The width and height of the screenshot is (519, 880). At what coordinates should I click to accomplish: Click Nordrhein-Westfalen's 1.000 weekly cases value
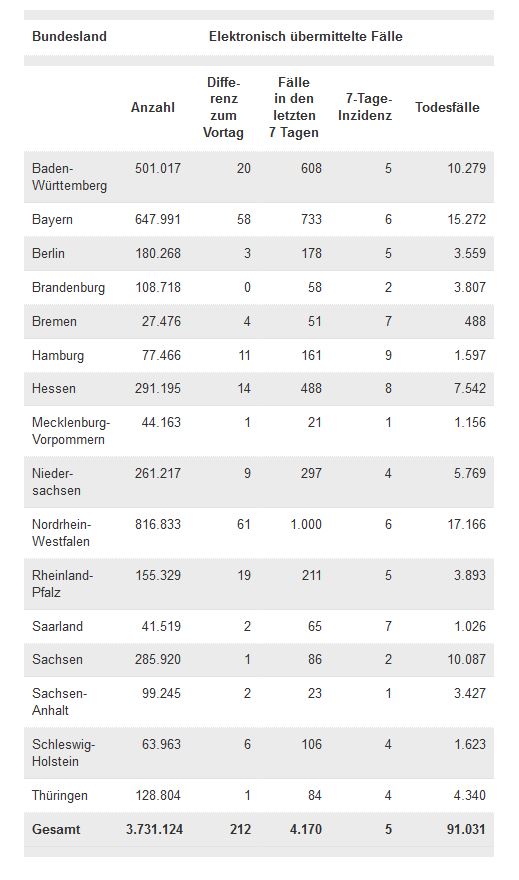pyautogui.click(x=306, y=525)
